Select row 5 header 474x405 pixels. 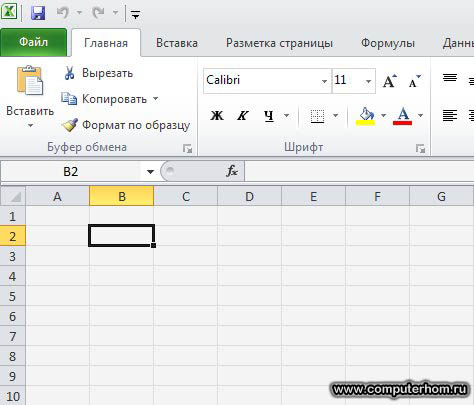pyautogui.click(x=13, y=296)
